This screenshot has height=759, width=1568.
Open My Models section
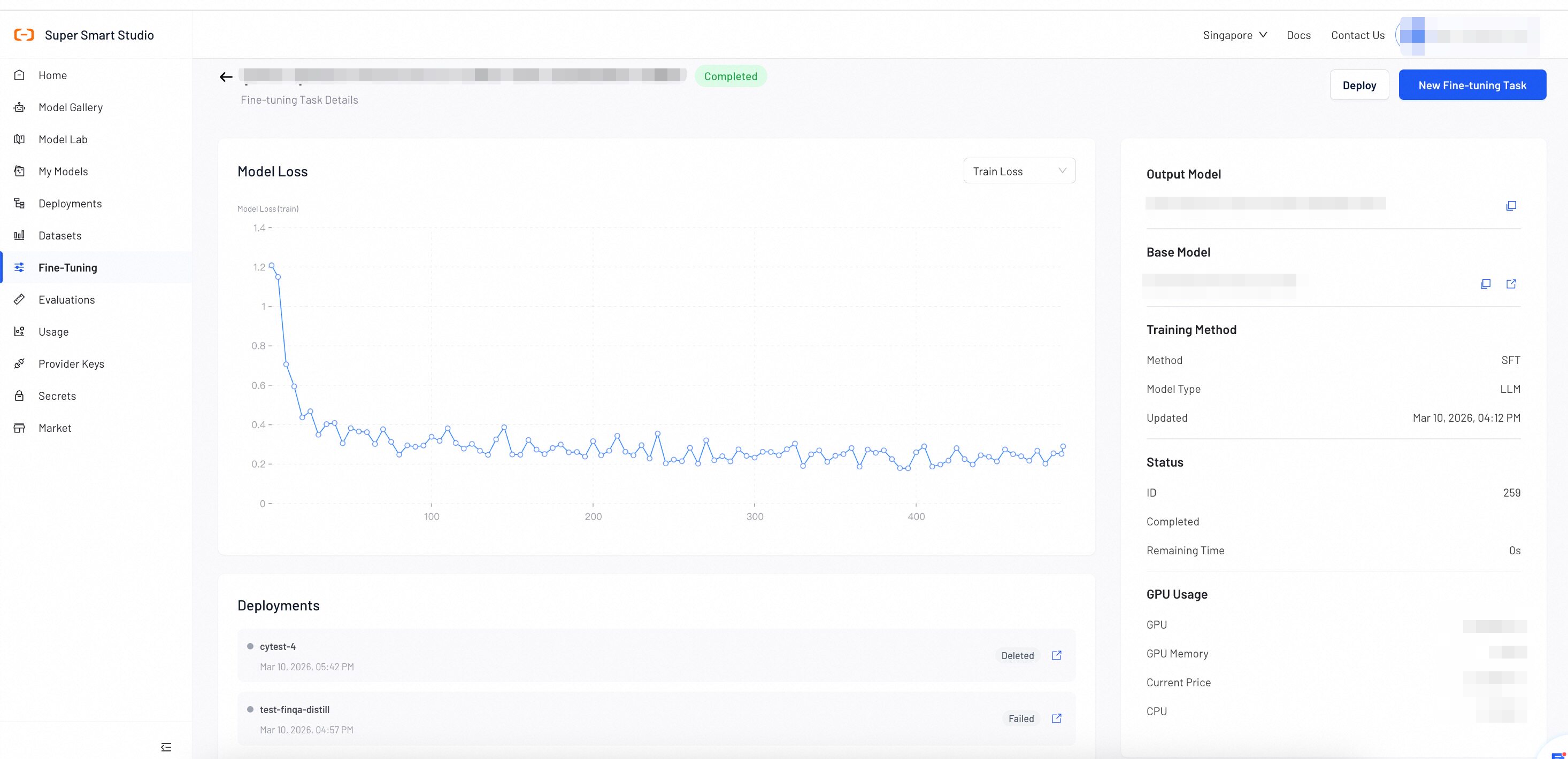tap(96, 171)
